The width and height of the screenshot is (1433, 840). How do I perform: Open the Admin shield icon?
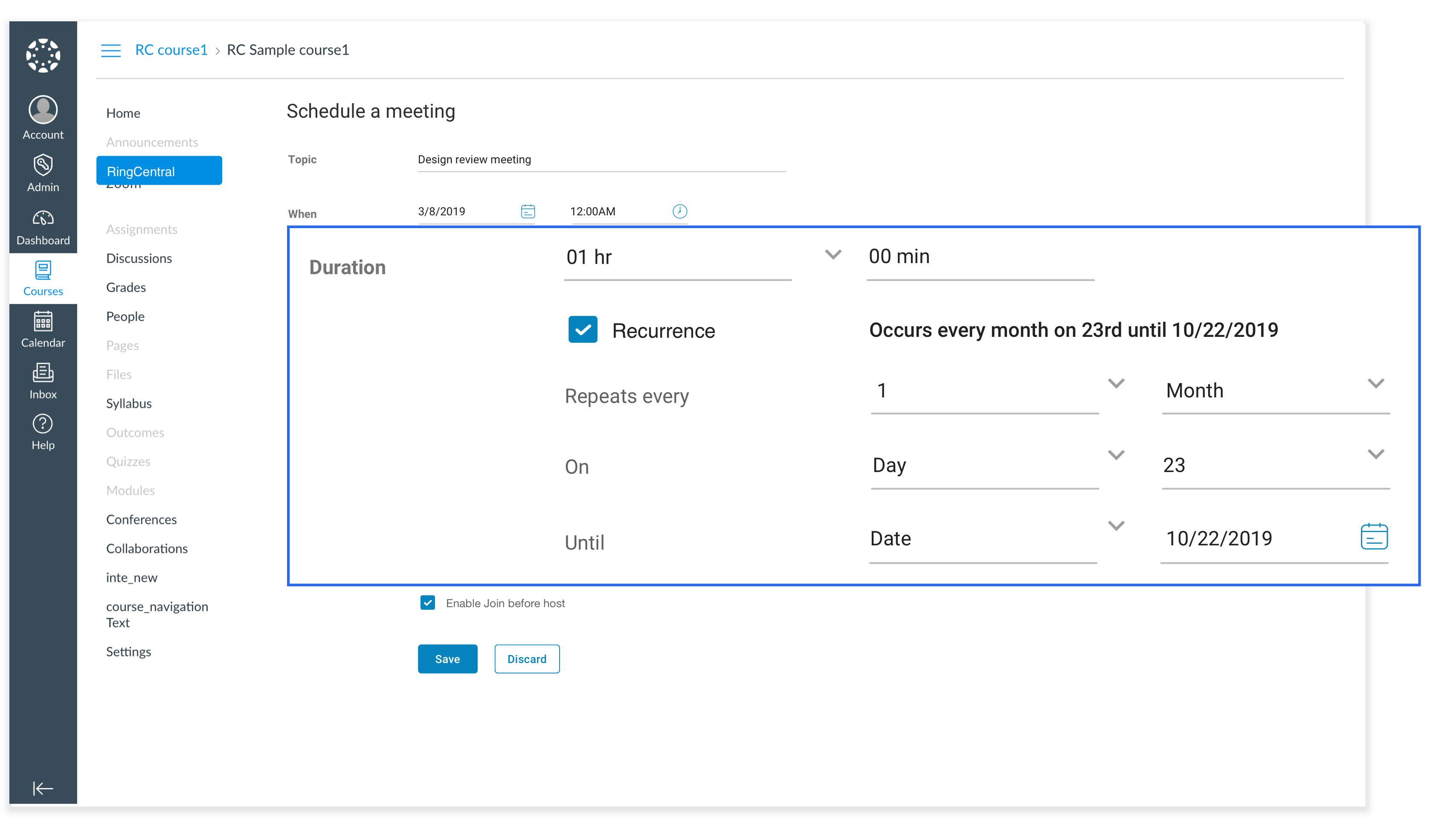point(43,165)
